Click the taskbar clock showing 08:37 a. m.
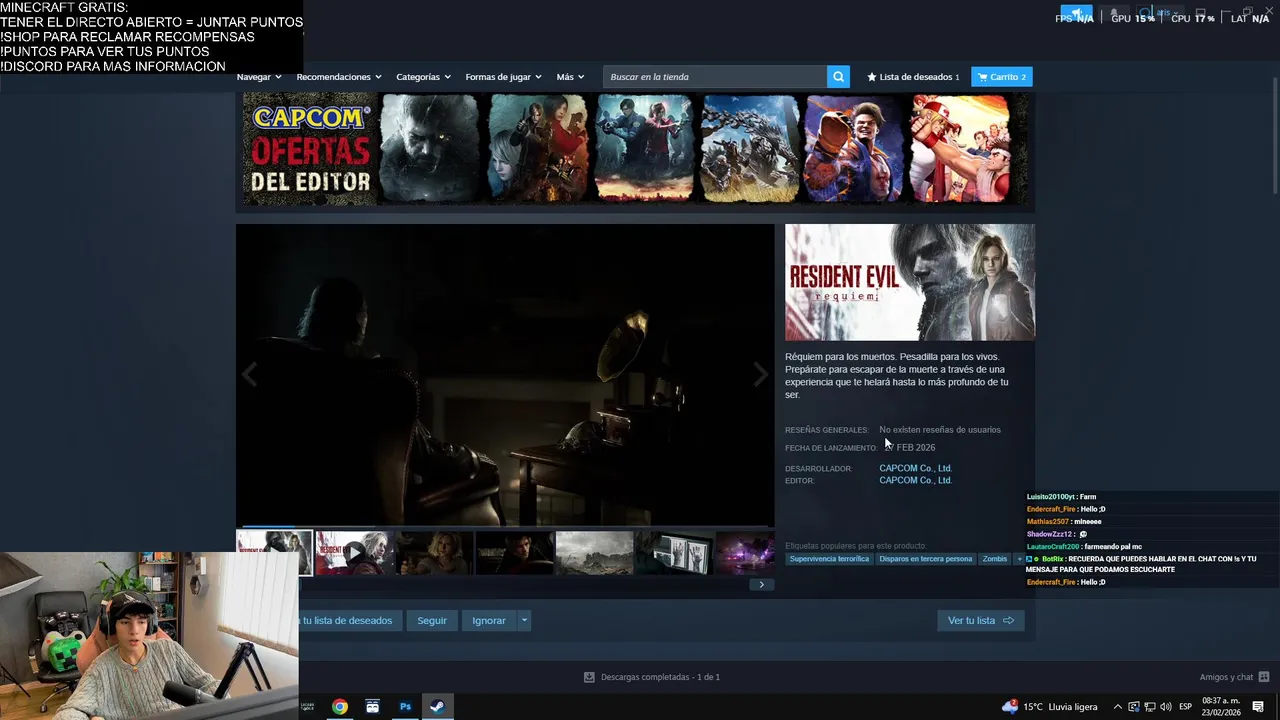This screenshot has height=720, width=1280. [x=1222, y=707]
